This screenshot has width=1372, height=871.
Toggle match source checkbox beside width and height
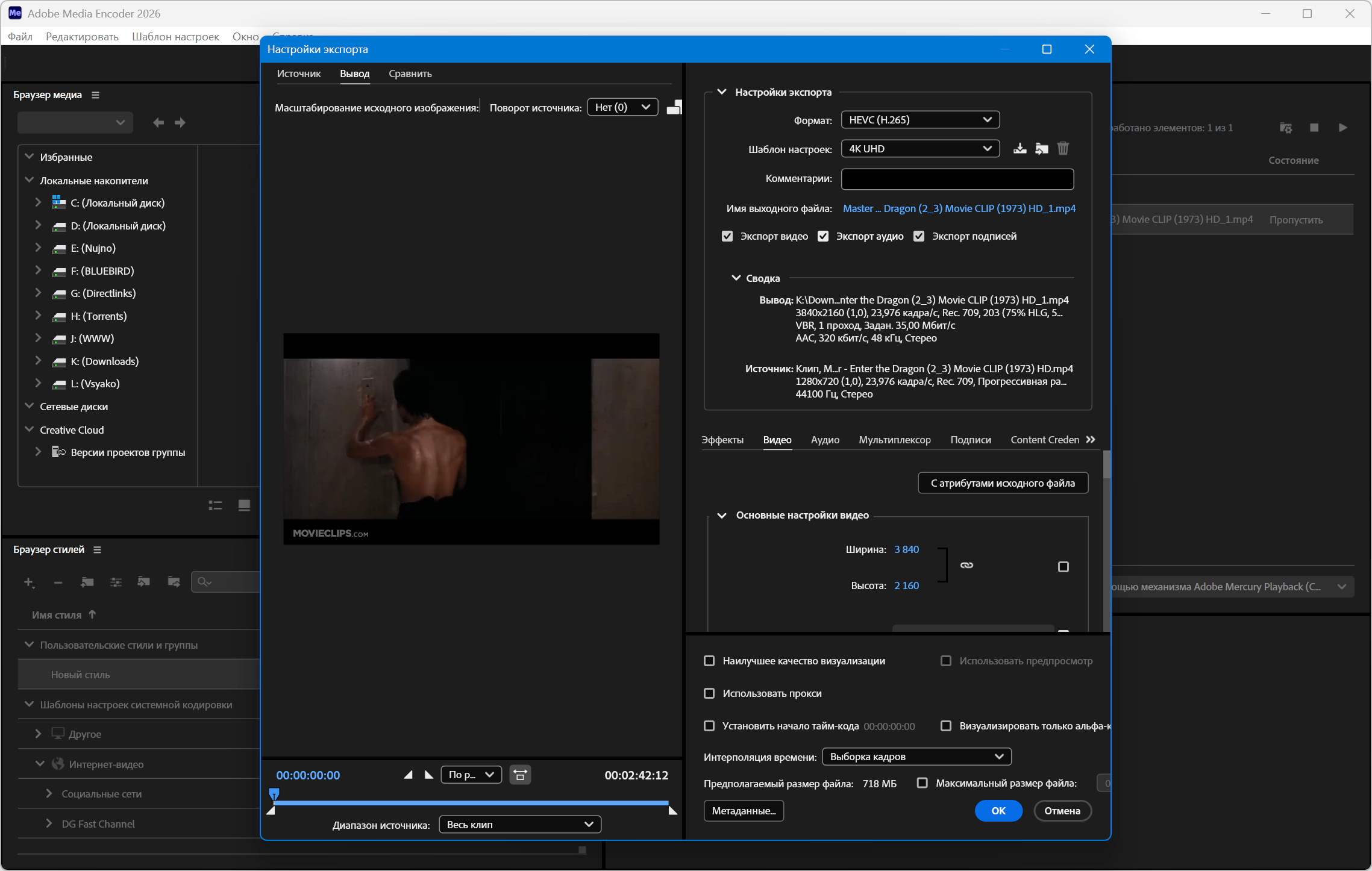pyautogui.click(x=1063, y=567)
